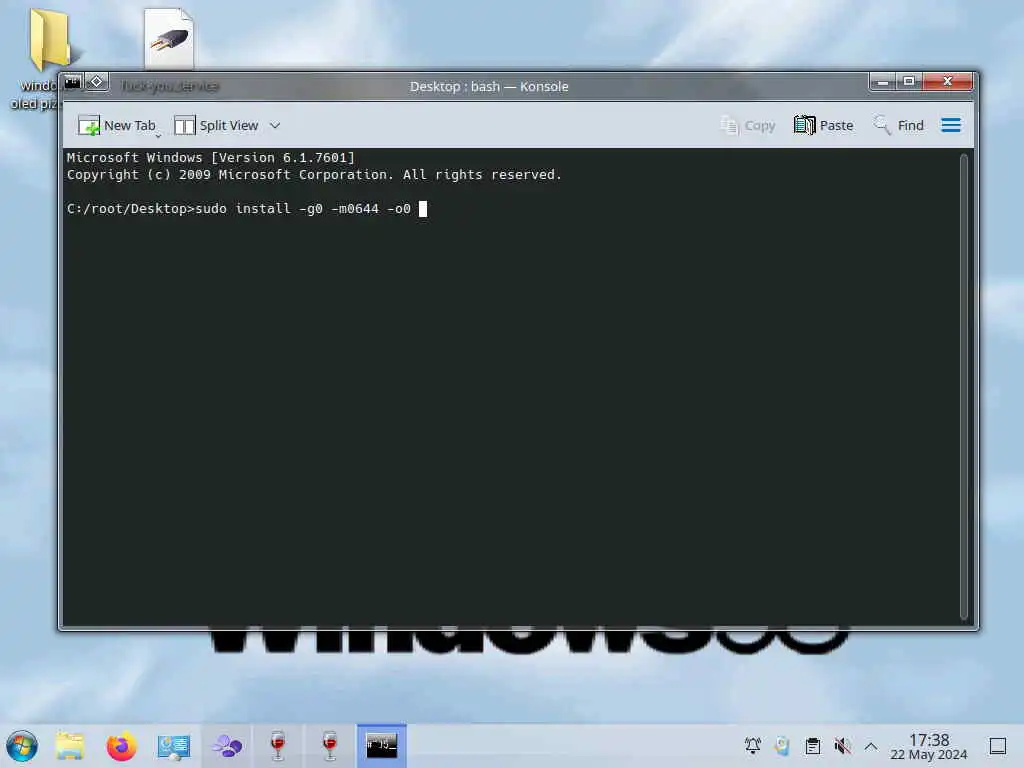Open the Start menu orb
1024x768 pixels.
coord(22,746)
